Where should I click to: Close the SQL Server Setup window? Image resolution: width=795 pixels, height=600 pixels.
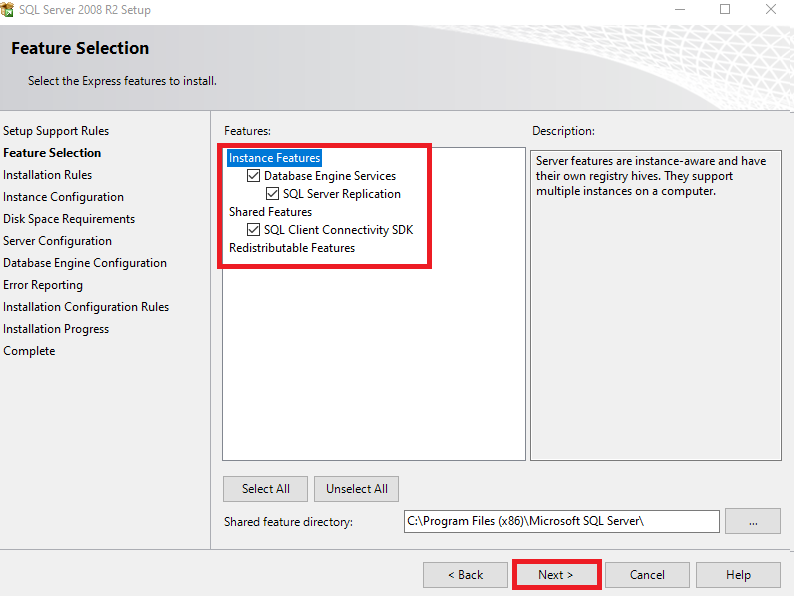771,9
